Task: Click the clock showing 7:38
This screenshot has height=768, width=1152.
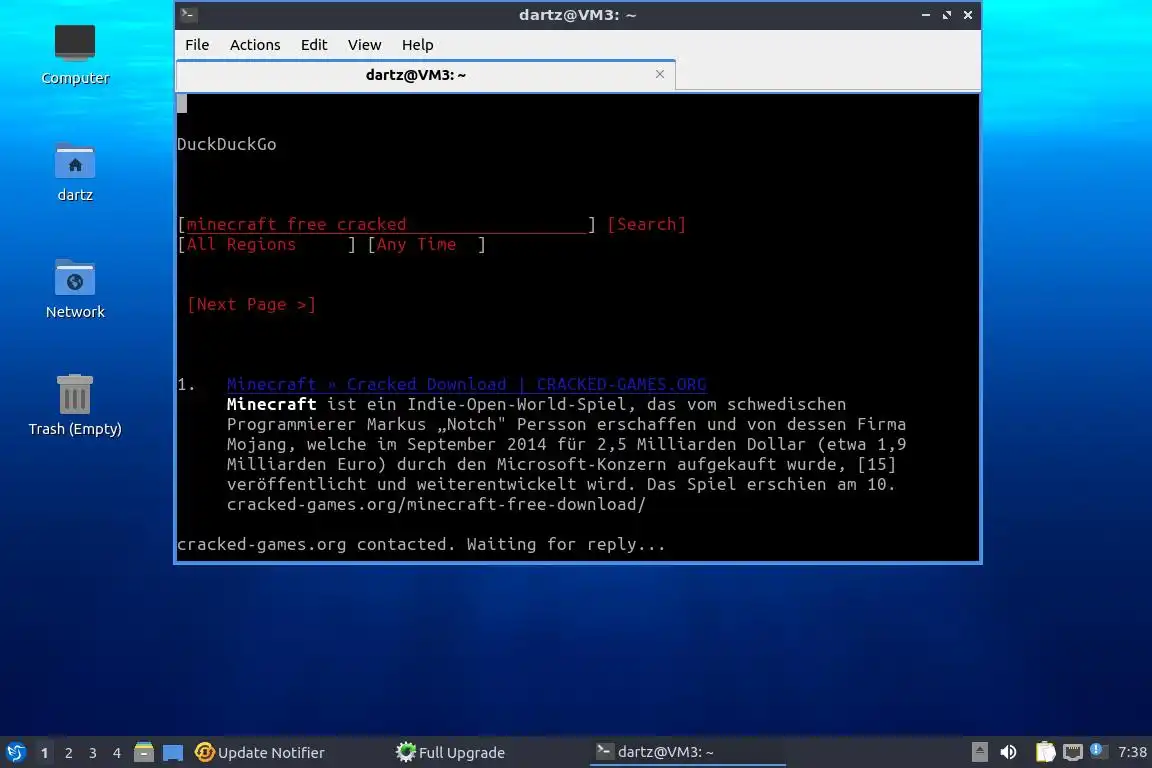Action: (1132, 752)
